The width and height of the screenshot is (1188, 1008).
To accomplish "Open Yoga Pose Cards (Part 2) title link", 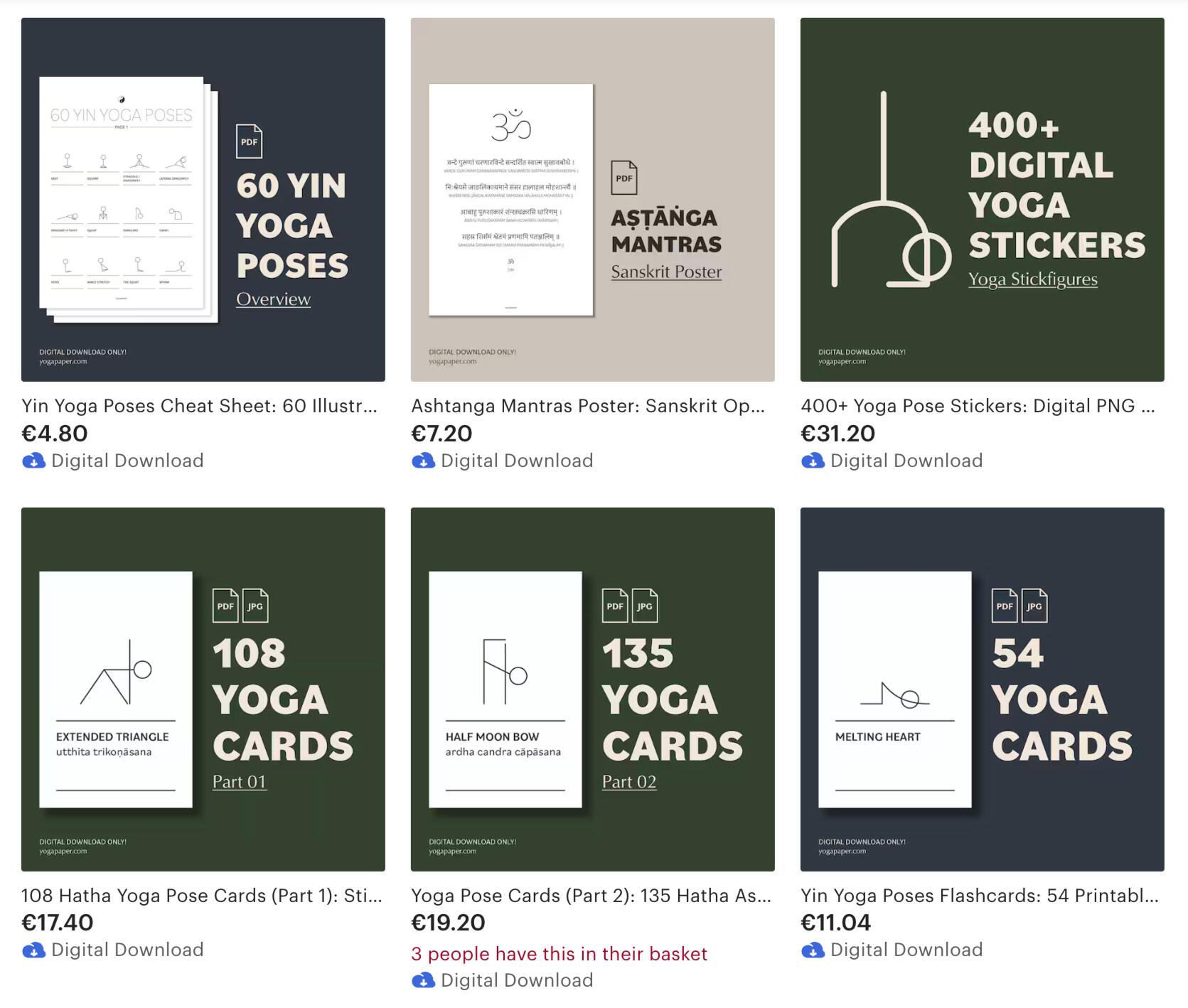I will (x=592, y=896).
